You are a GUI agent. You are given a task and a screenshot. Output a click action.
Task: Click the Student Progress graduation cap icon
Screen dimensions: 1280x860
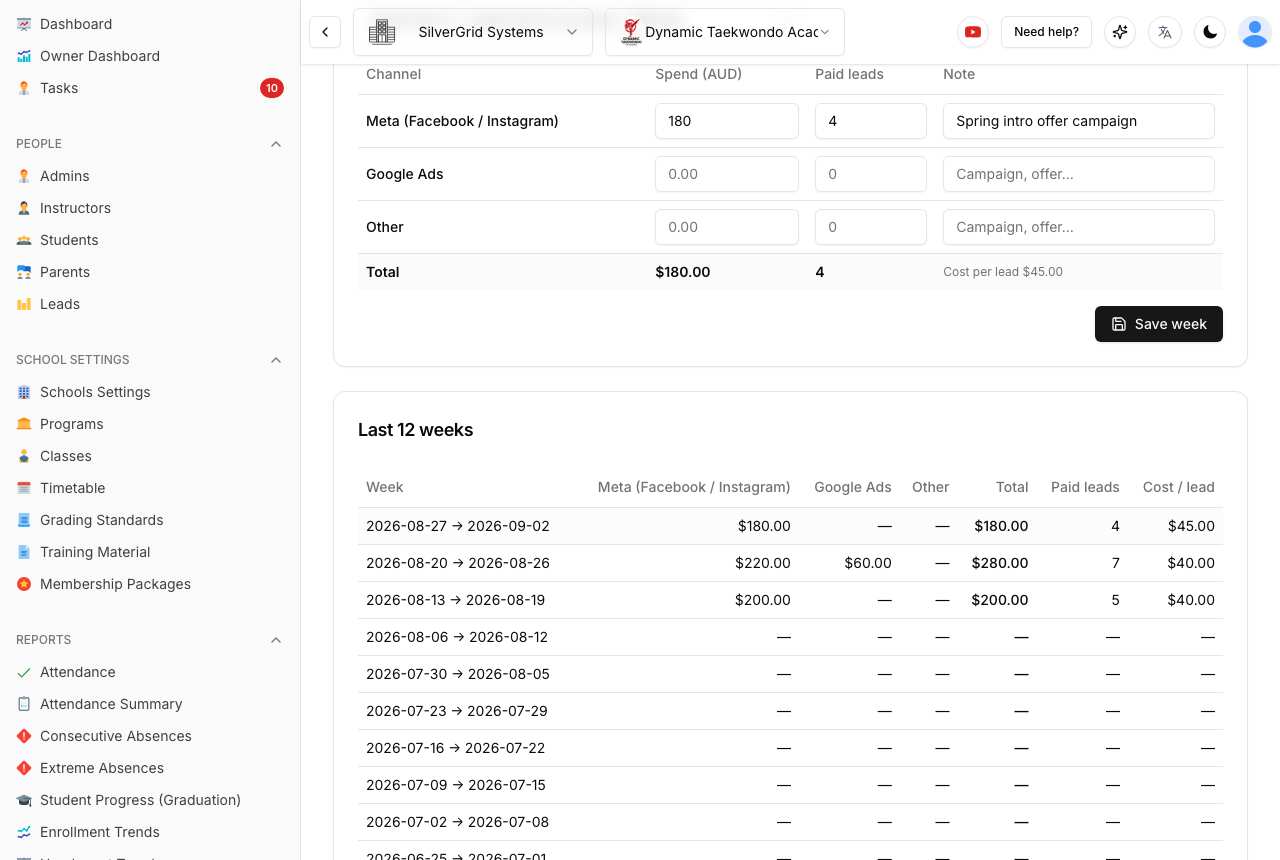pos(24,800)
